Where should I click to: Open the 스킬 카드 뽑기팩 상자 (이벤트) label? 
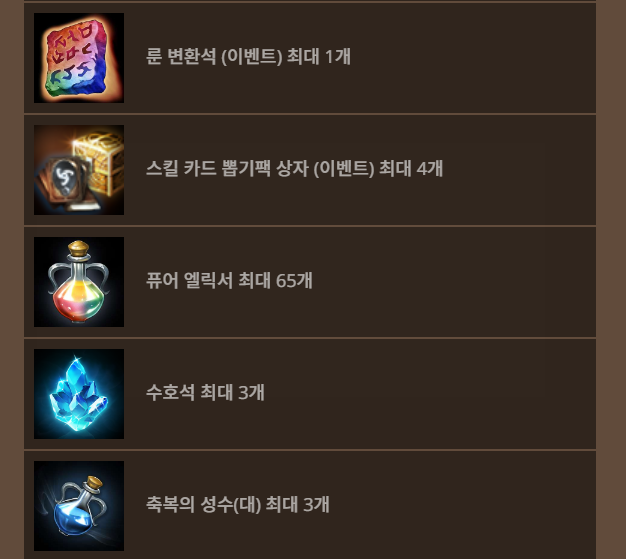tap(260, 168)
